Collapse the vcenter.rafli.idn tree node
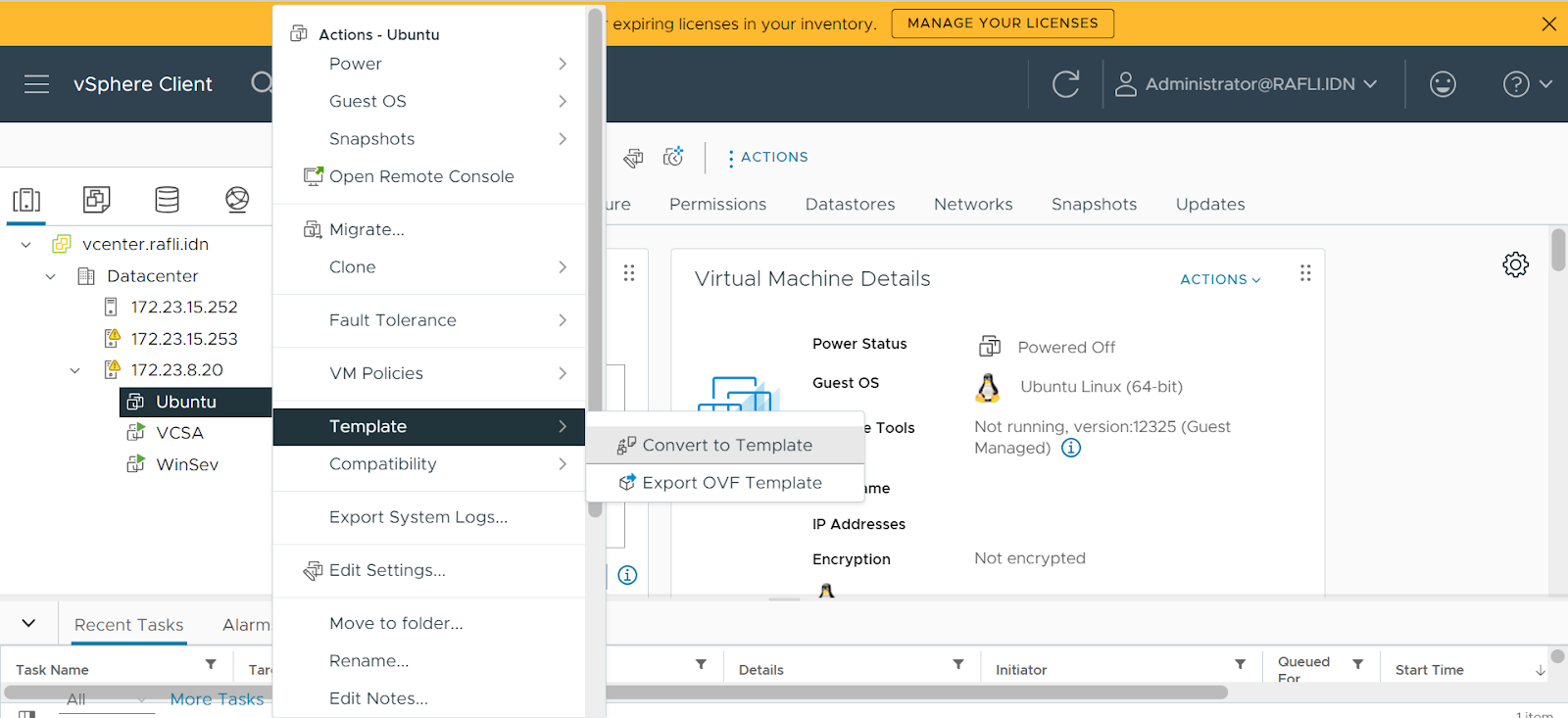This screenshot has width=1568, height=718. coord(26,245)
